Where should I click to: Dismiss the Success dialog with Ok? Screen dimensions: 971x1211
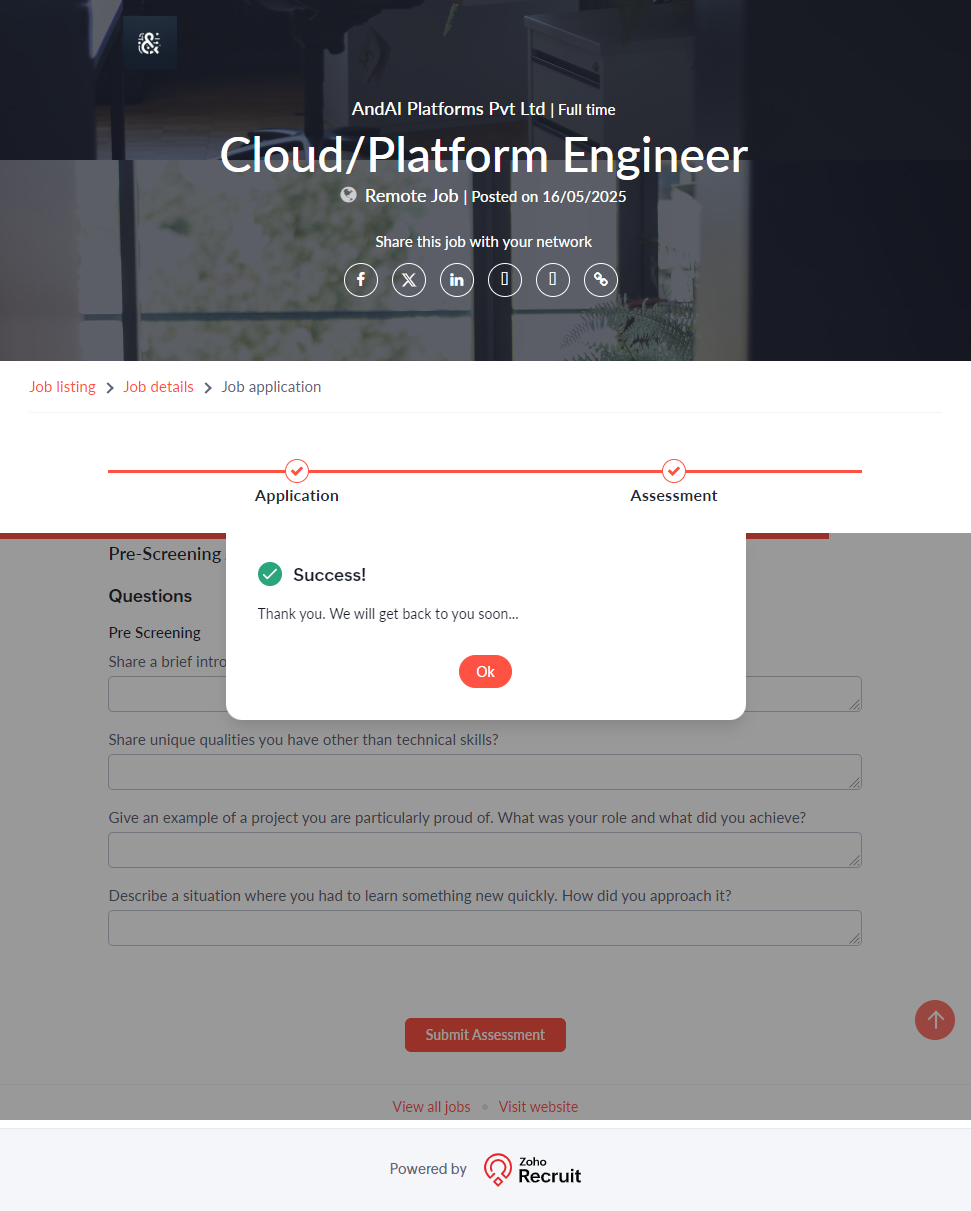(485, 672)
